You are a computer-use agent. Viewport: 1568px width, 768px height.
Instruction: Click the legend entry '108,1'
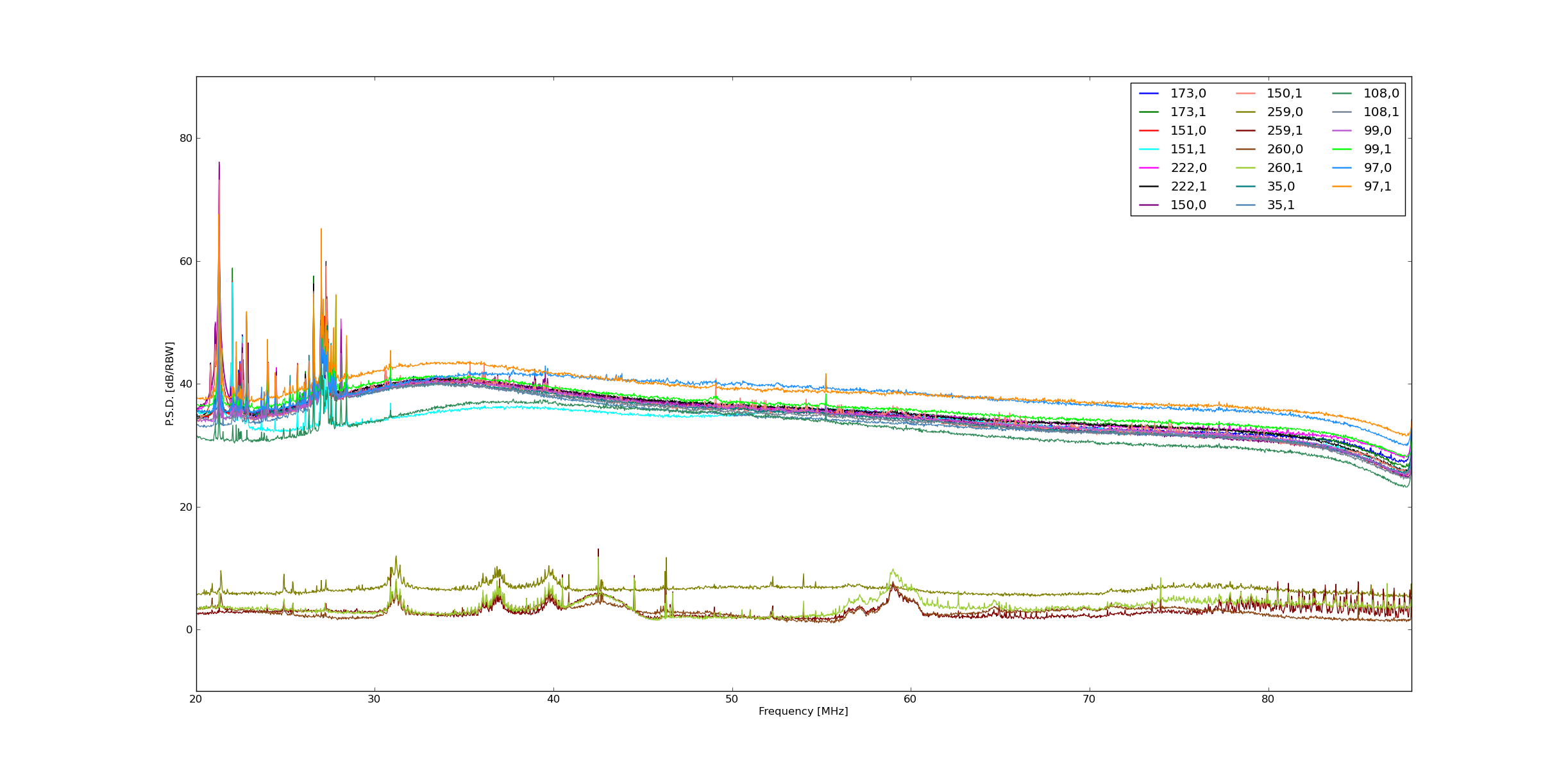[x=1366, y=112]
